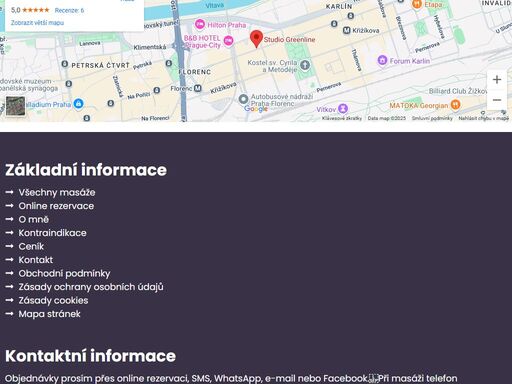This screenshot has width=512, height=384.
Task: Open Kontraindikace in the footer
Action: tap(52, 233)
